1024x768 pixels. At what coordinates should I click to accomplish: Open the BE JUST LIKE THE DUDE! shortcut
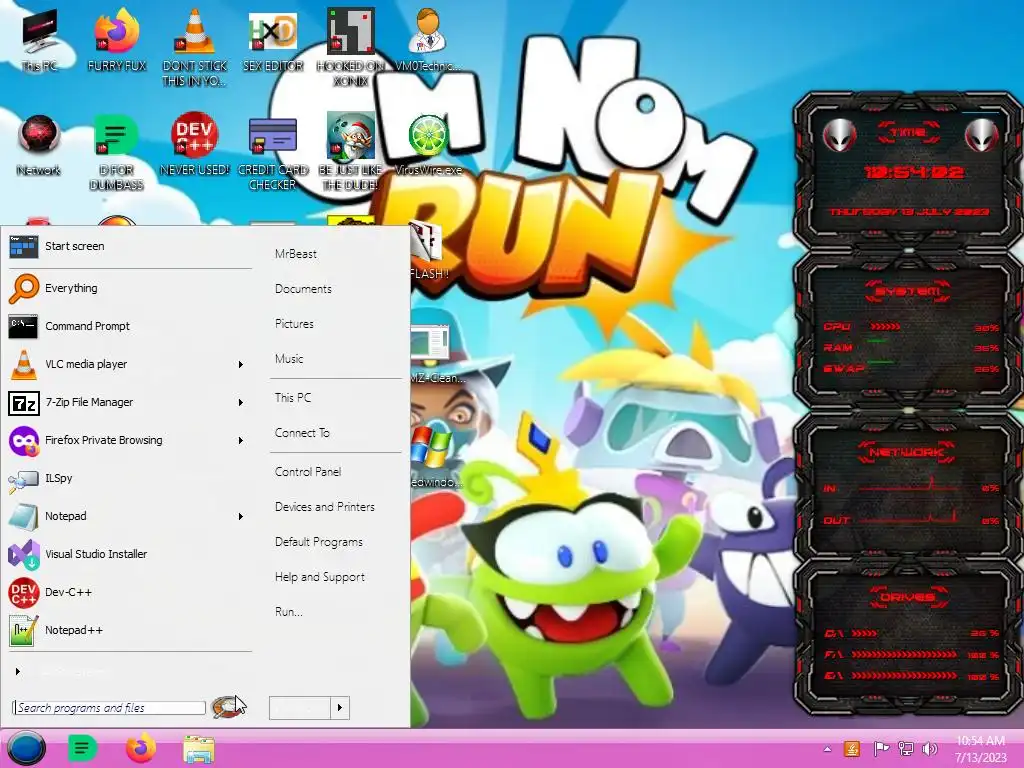pos(351,152)
